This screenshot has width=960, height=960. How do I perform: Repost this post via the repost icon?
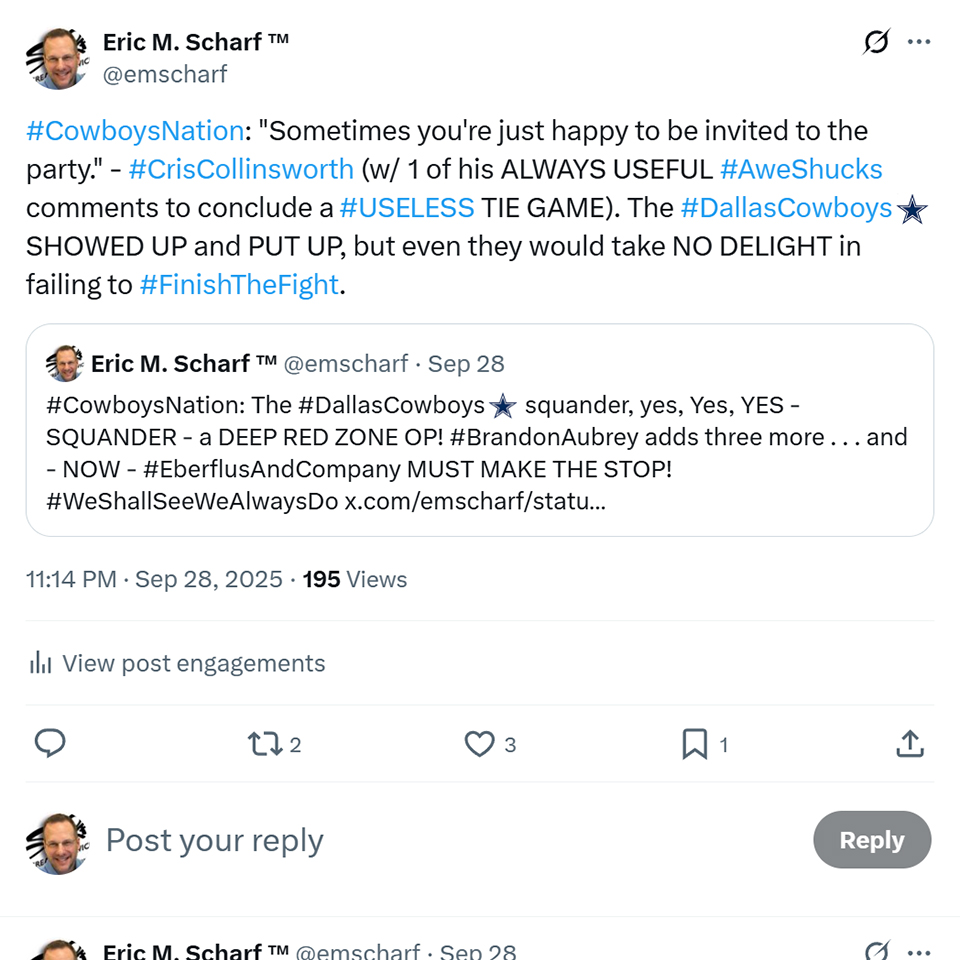(265, 743)
